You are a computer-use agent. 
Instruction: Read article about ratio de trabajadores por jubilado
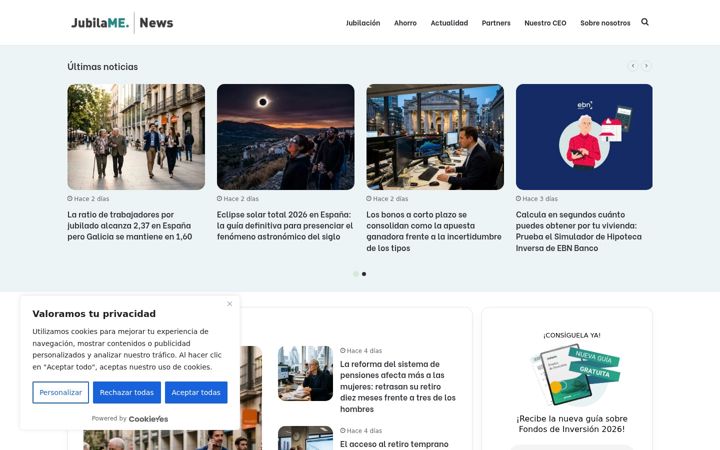click(130, 225)
